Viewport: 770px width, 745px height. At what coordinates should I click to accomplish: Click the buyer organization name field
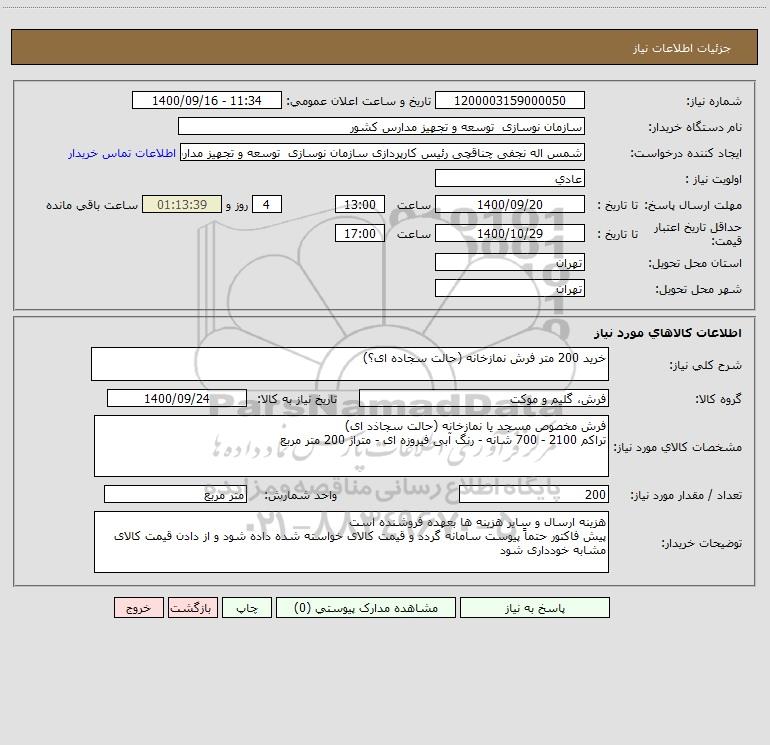point(381,126)
